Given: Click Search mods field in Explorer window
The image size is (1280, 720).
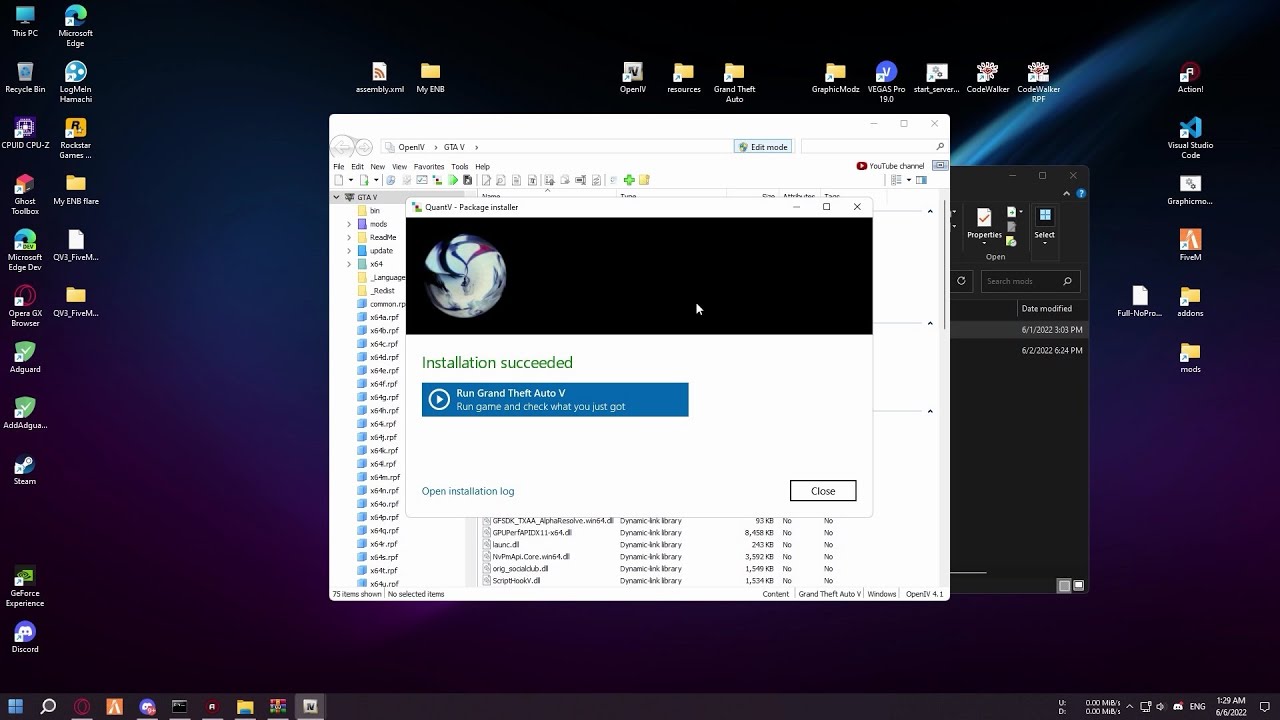Looking at the screenshot, I should [1029, 281].
